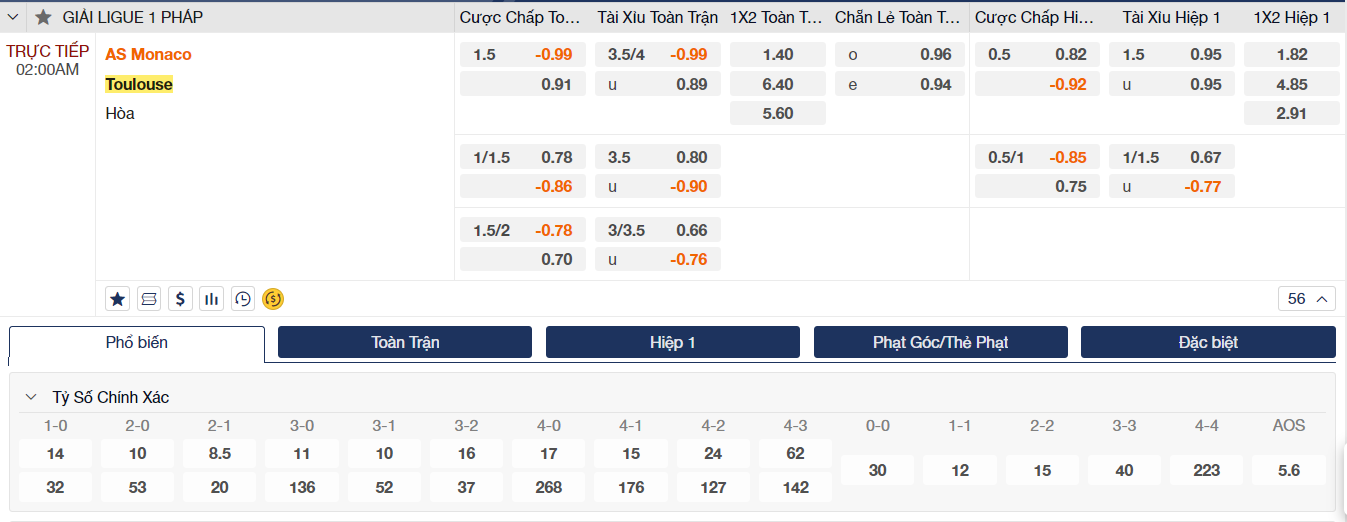Collapse the Tỷ Số Chính Xác section
This screenshot has width=1347, height=522.
[32, 397]
